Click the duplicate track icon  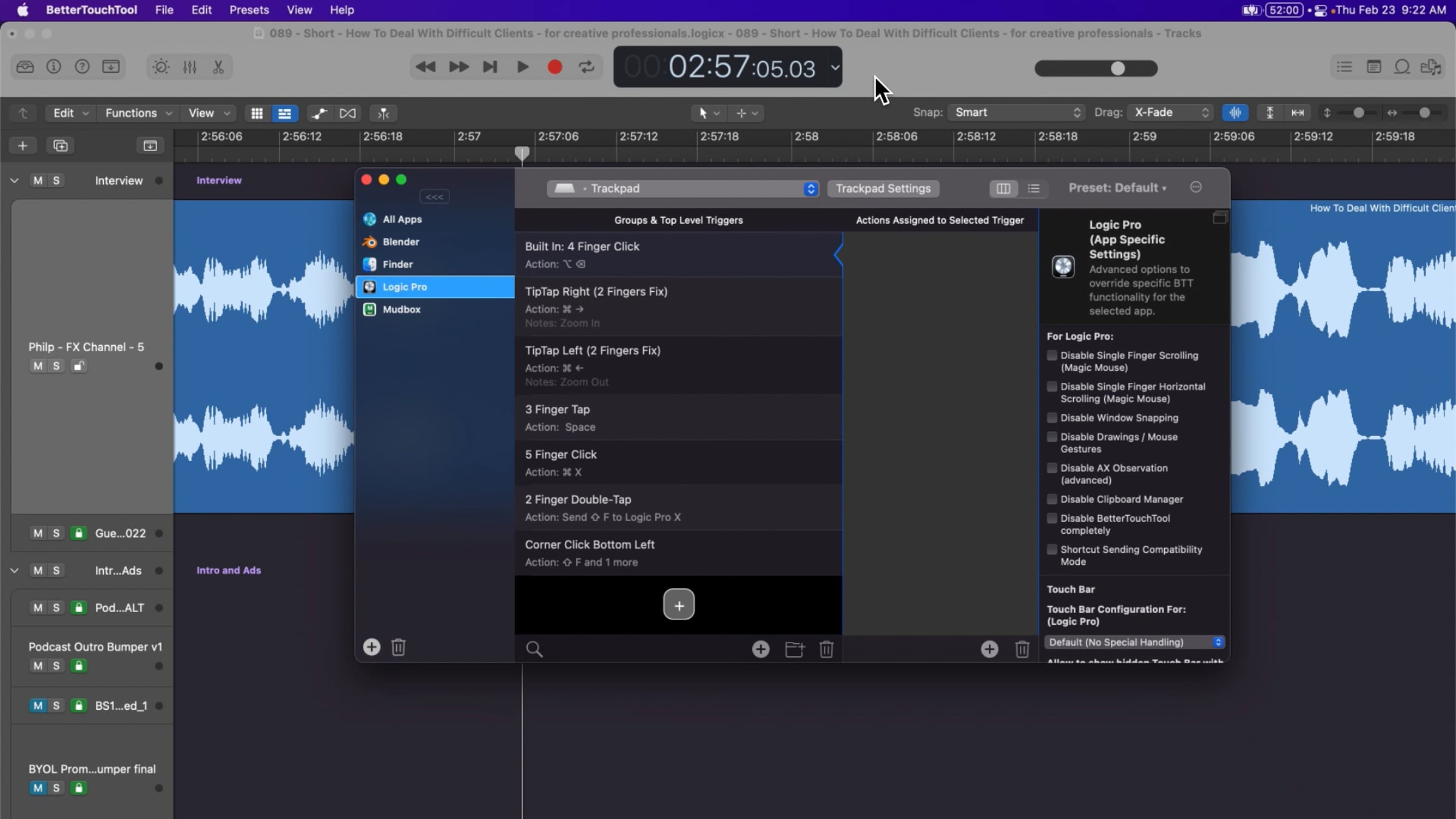[61, 146]
